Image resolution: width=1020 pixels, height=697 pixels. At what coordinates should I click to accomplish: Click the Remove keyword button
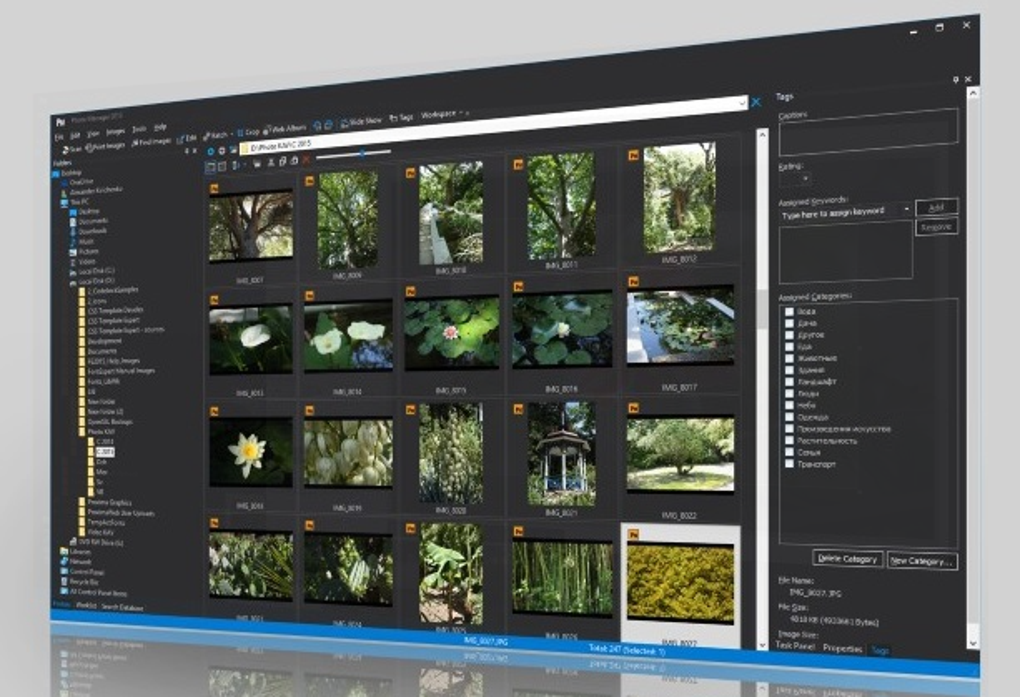click(936, 227)
